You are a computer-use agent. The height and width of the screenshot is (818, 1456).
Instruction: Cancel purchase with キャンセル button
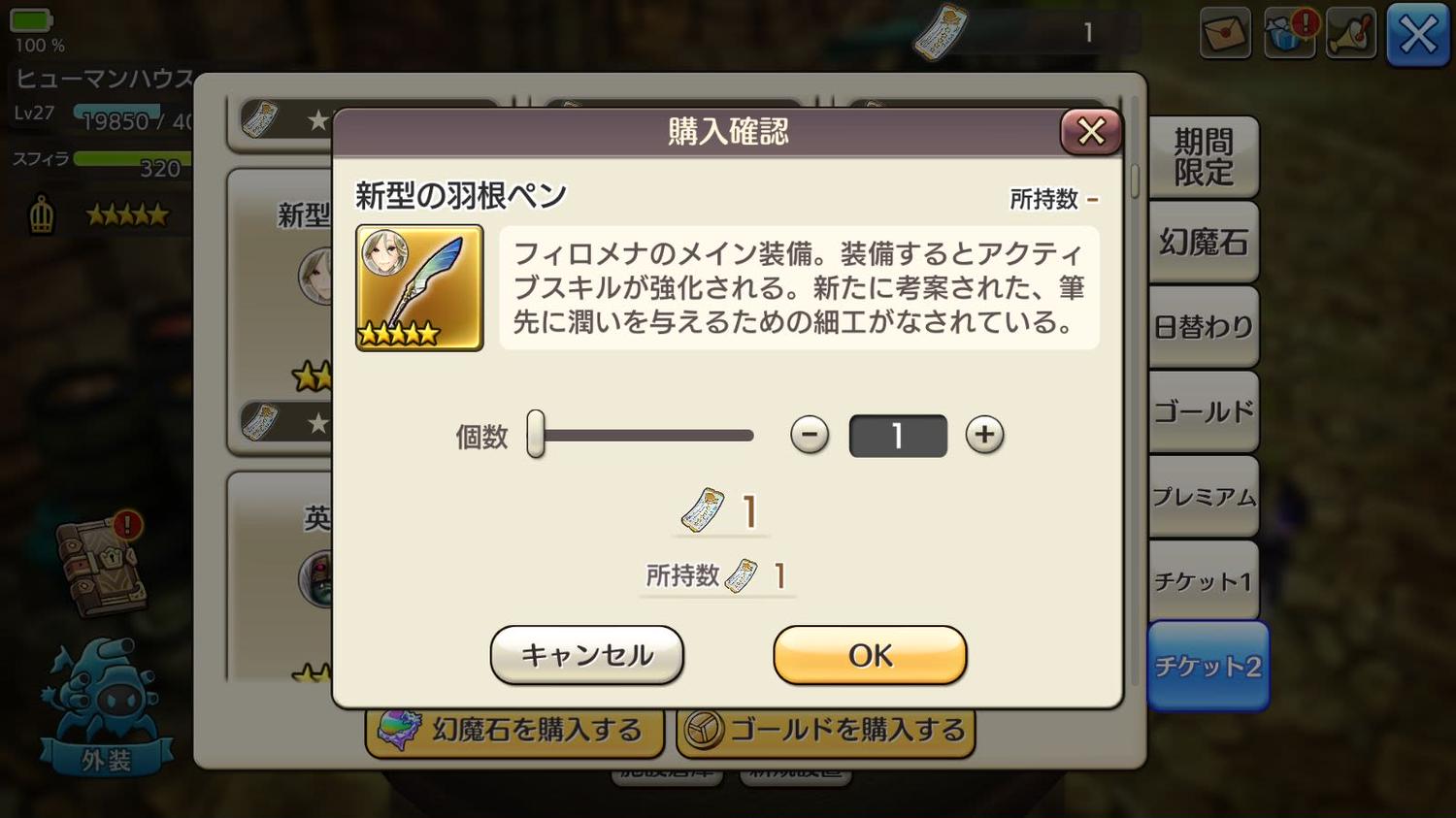(587, 655)
